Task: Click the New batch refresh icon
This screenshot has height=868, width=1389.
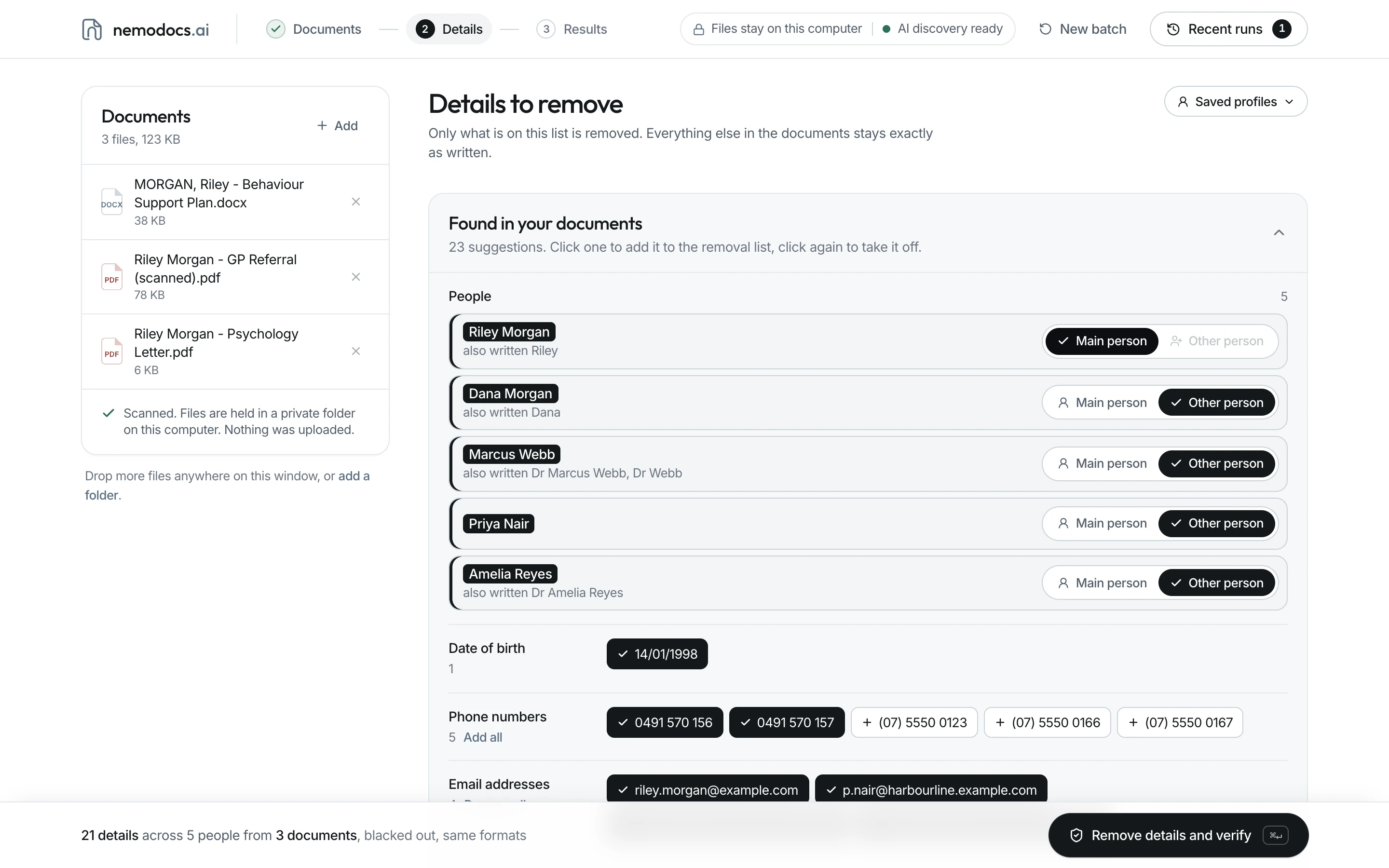Action: (x=1045, y=29)
